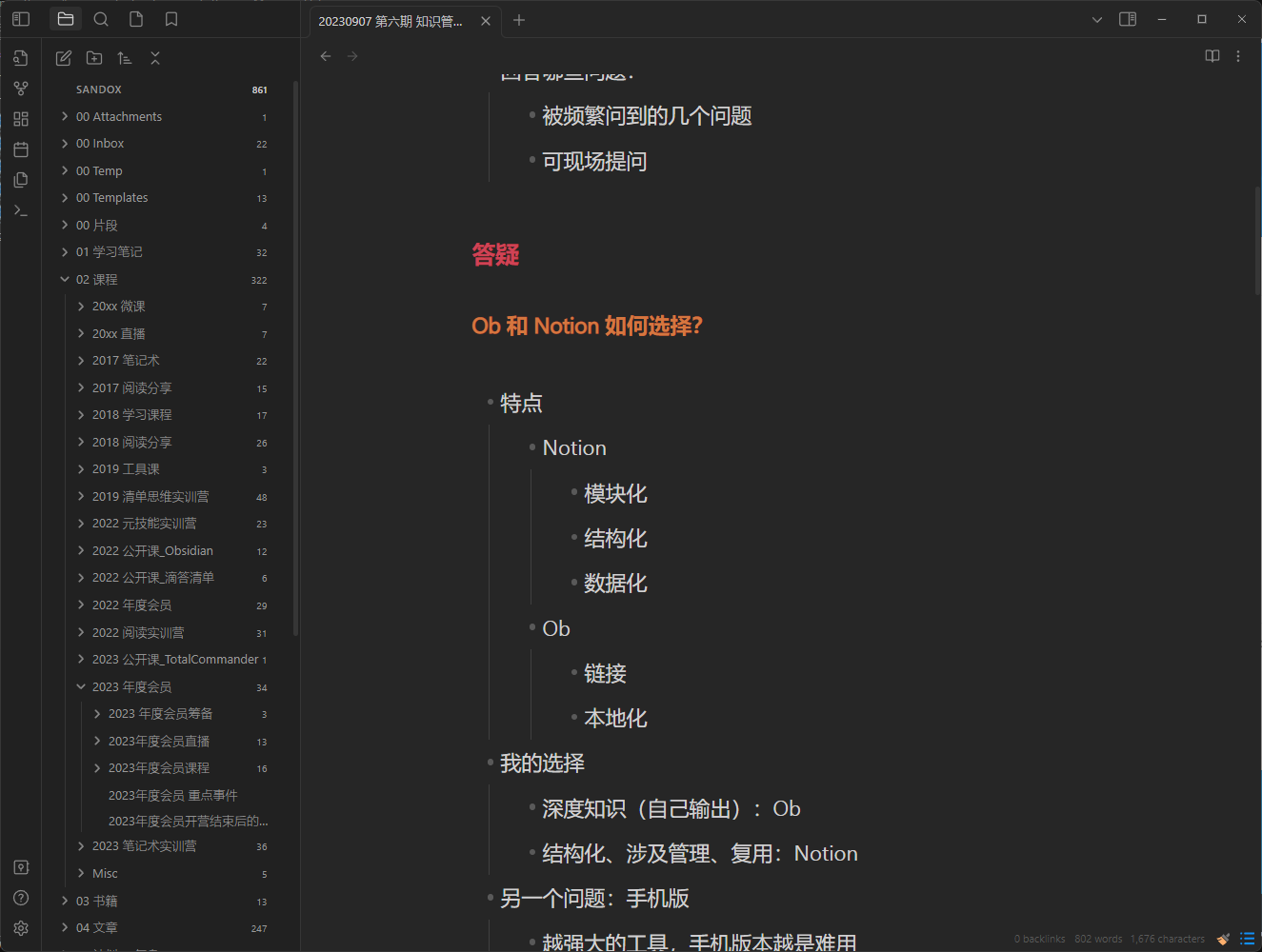Navigate back in note history
The width and height of the screenshot is (1262, 952).
tap(326, 56)
